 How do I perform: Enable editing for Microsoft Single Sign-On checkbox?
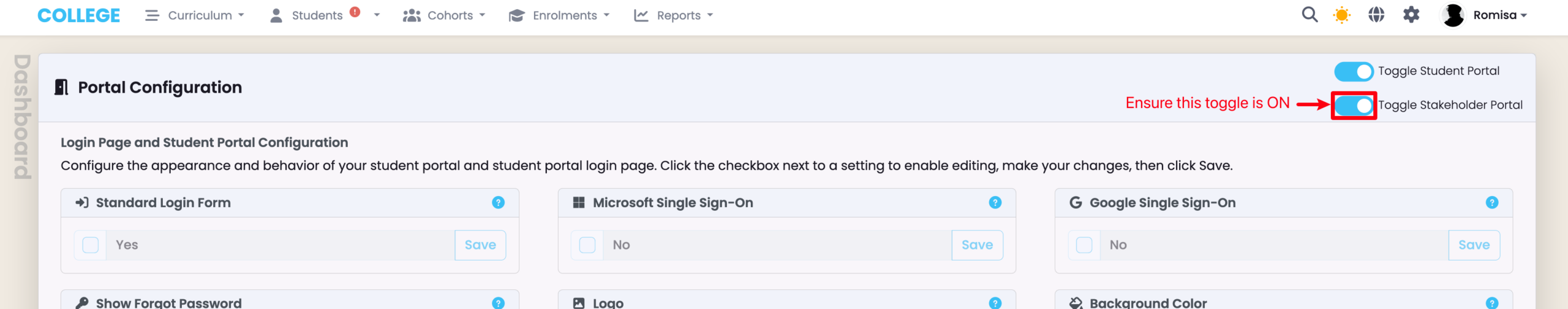click(587, 245)
